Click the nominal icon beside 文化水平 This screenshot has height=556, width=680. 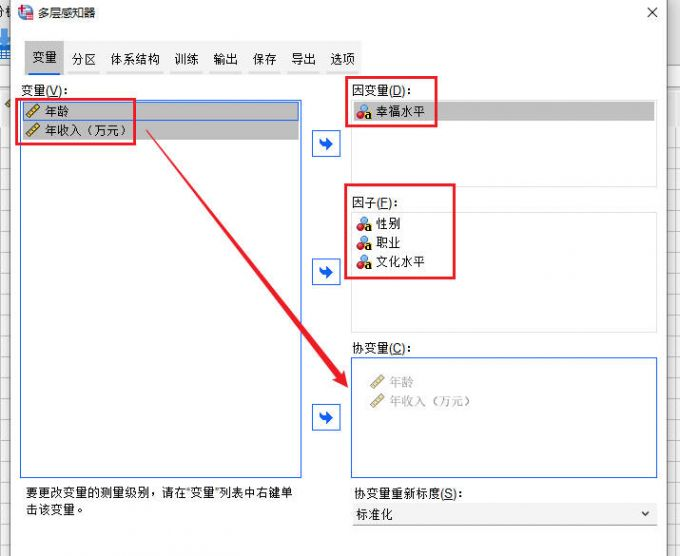click(364, 262)
